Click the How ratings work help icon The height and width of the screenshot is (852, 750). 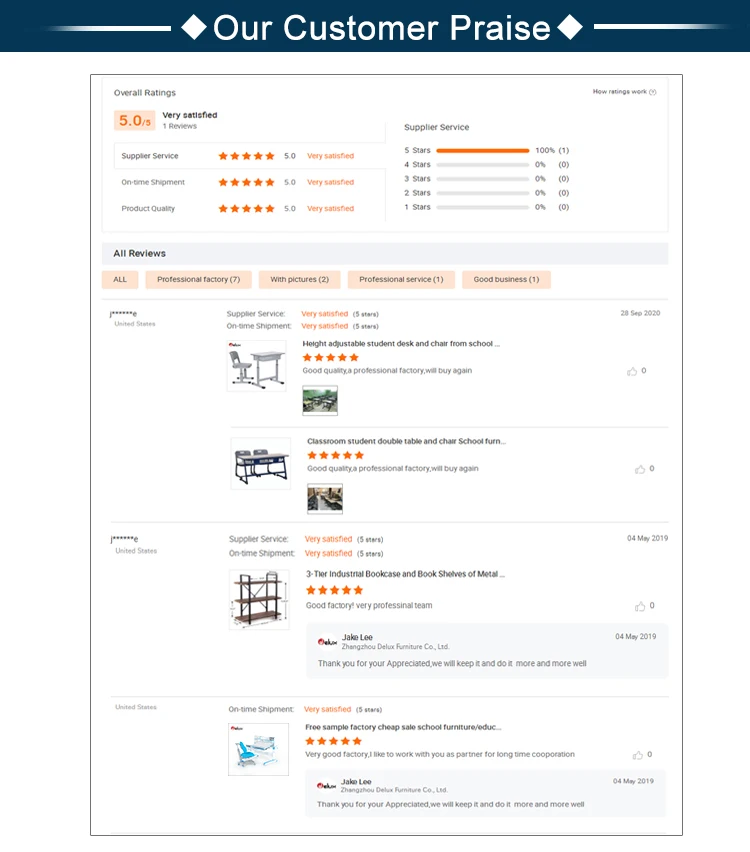click(653, 92)
